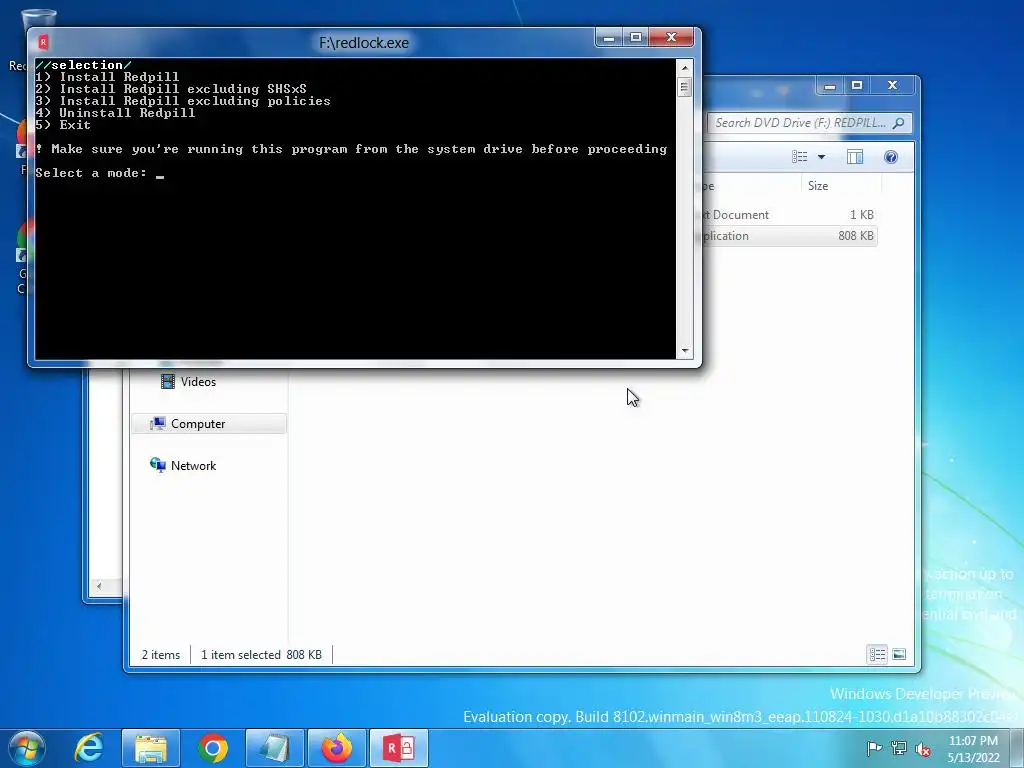The width and height of the screenshot is (1024, 768).
Task: Launch Firefox from the taskbar
Action: click(337, 748)
